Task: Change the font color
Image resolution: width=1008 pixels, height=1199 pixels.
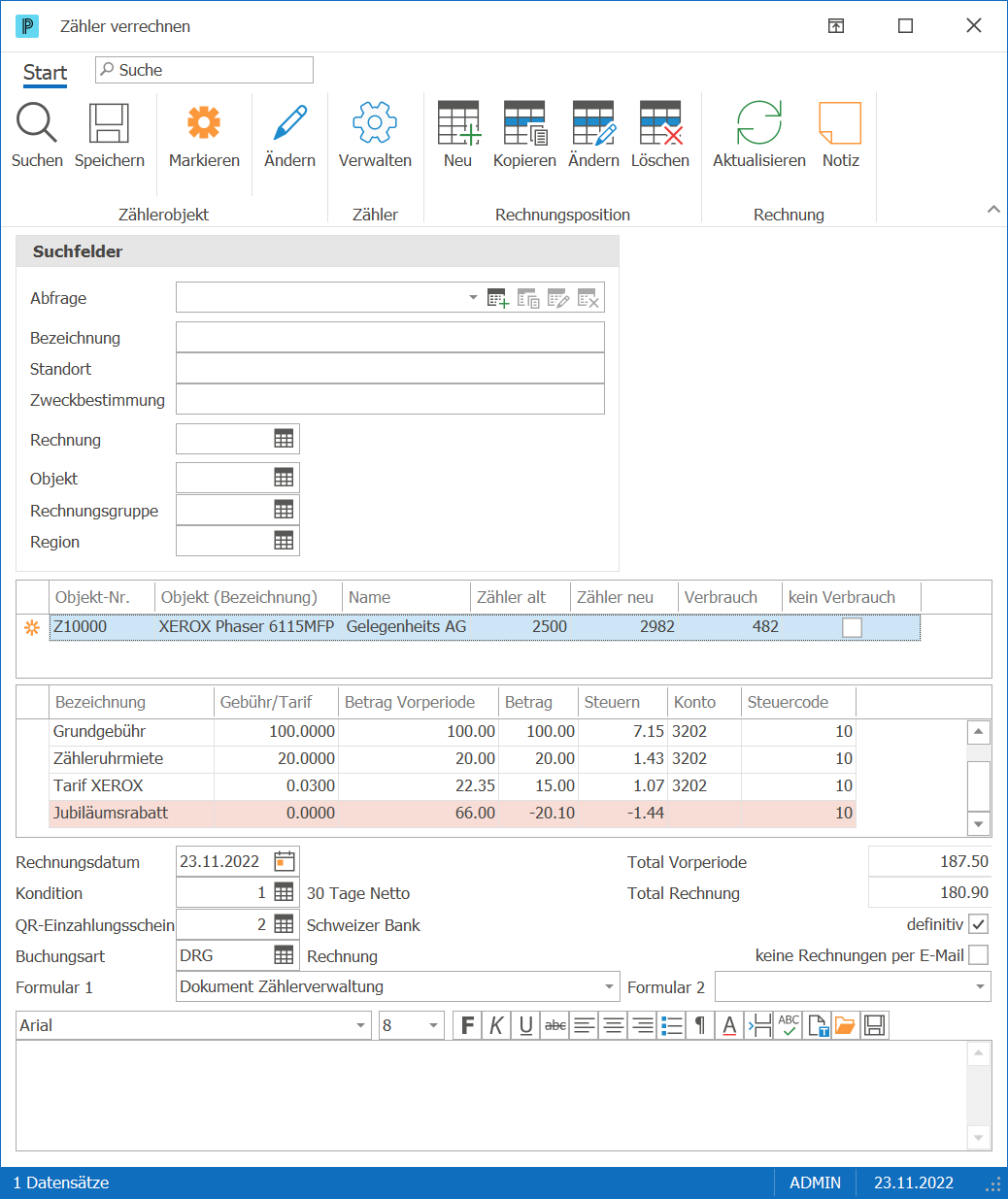Action: tap(730, 1025)
